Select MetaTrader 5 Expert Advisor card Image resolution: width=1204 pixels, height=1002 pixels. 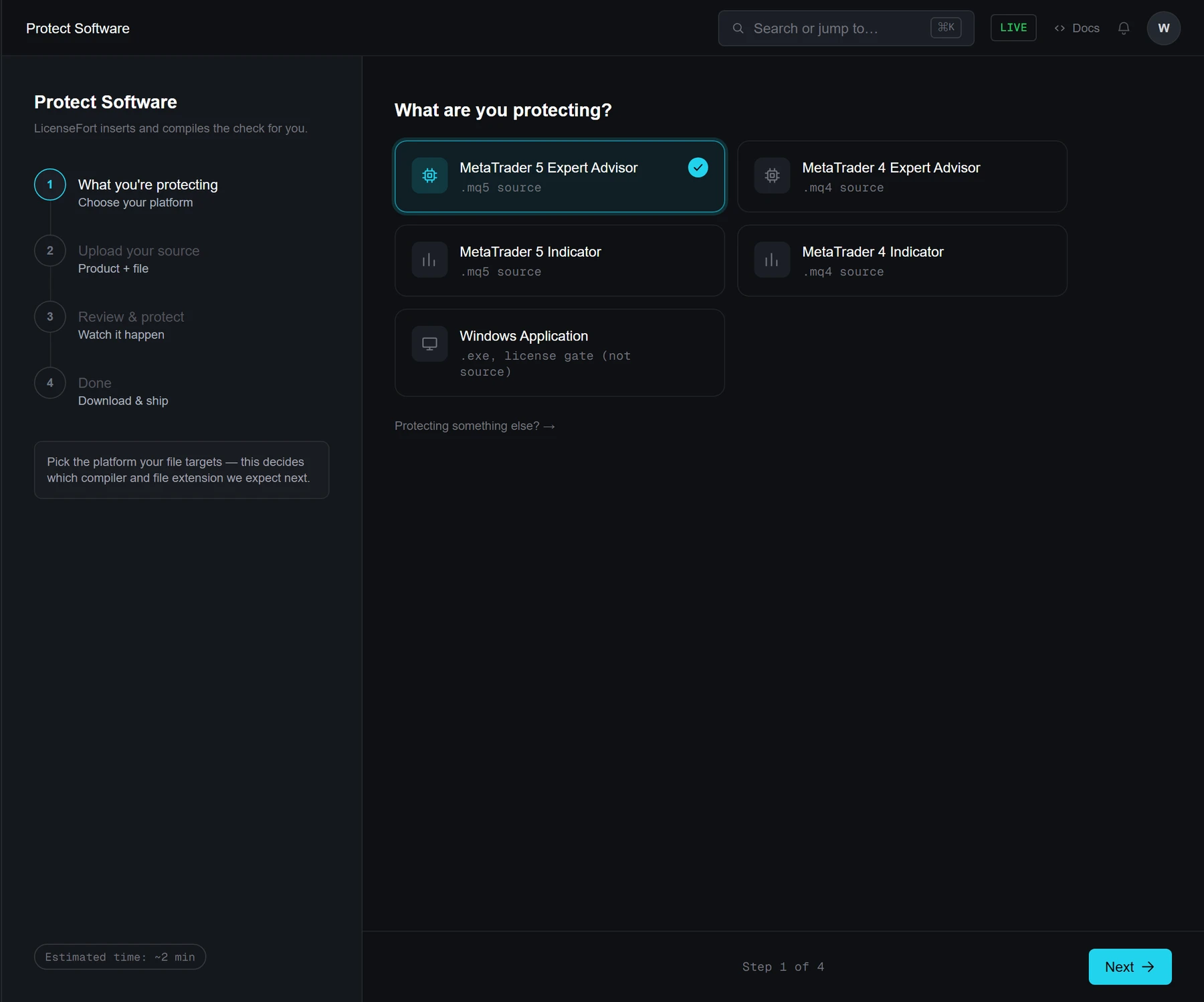pos(560,177)
